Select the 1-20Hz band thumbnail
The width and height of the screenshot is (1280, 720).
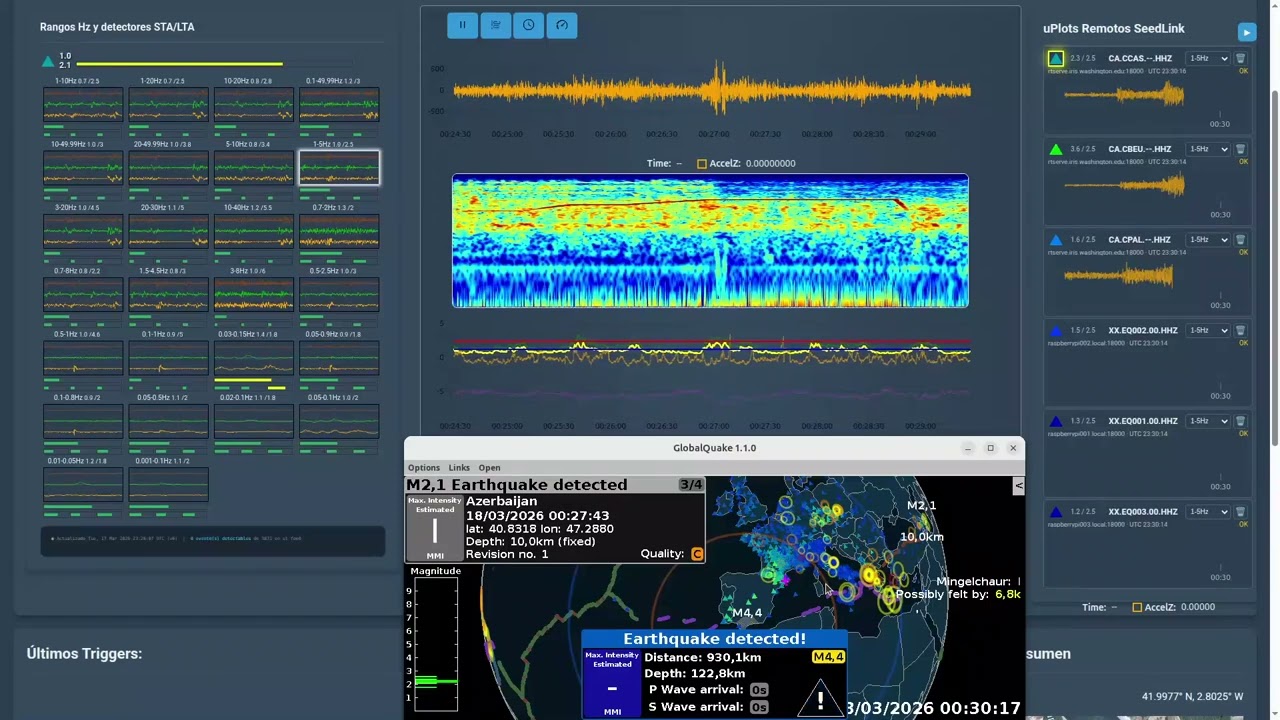(x=168, y=105)
